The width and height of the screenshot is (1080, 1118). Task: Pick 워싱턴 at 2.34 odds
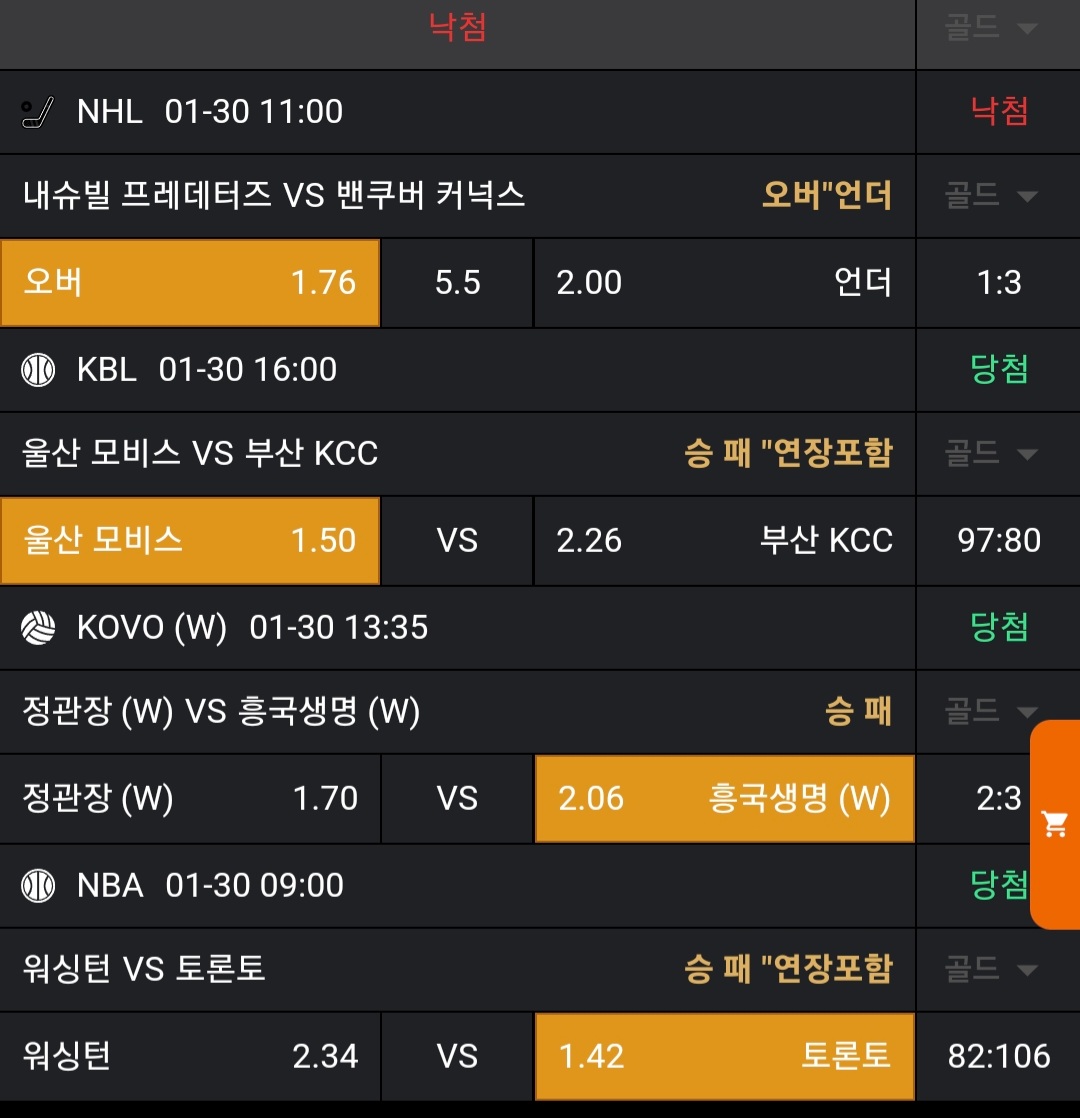click(x=190, y=1057)
